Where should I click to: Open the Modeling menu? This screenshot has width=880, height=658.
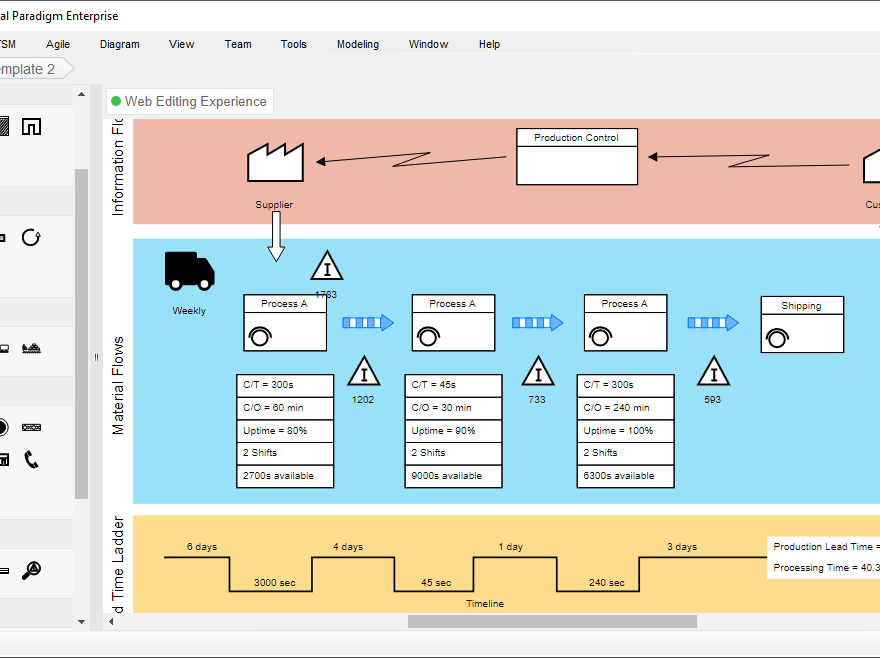pyautogui.click(x=357, y=44)
